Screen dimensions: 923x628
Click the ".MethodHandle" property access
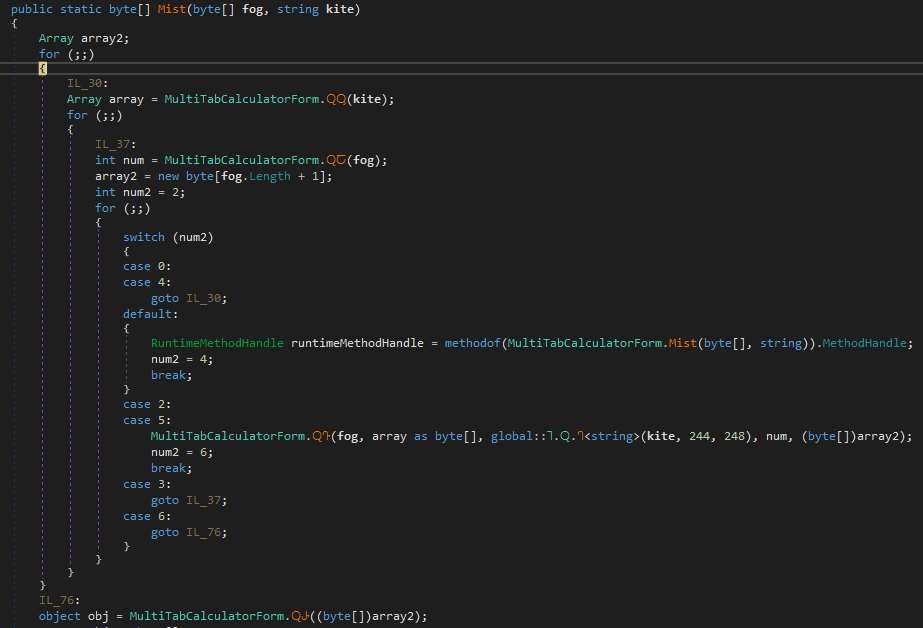(x=864, y=343)
